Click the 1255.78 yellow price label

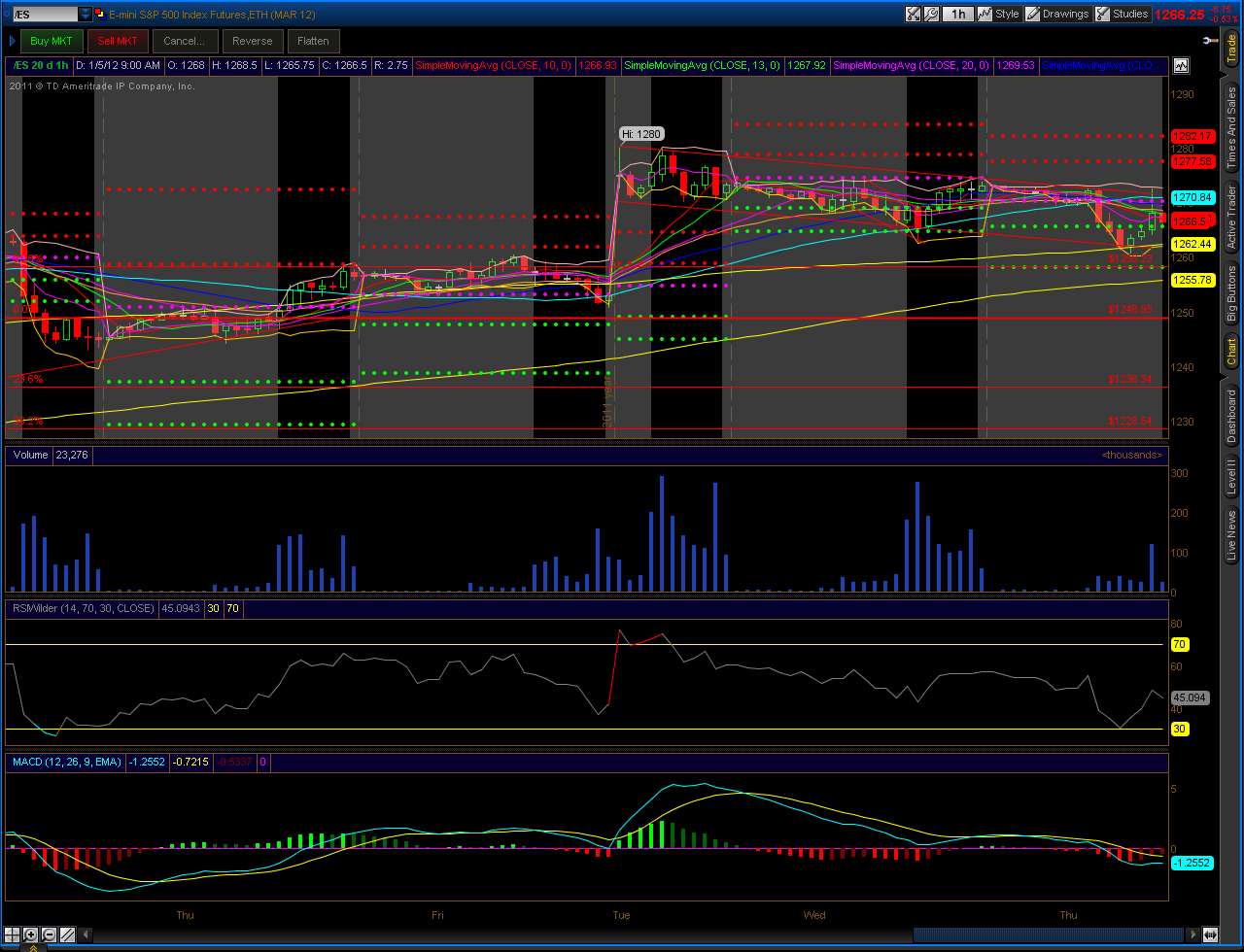tap(1192, 280)
